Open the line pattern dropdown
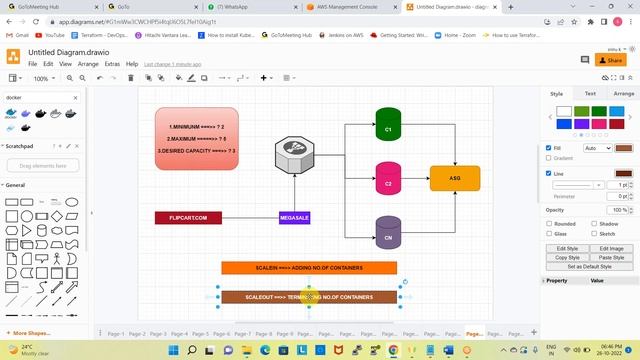Viewport: 640px width, 360px height. pyautogui.click(x=578, y=185)
